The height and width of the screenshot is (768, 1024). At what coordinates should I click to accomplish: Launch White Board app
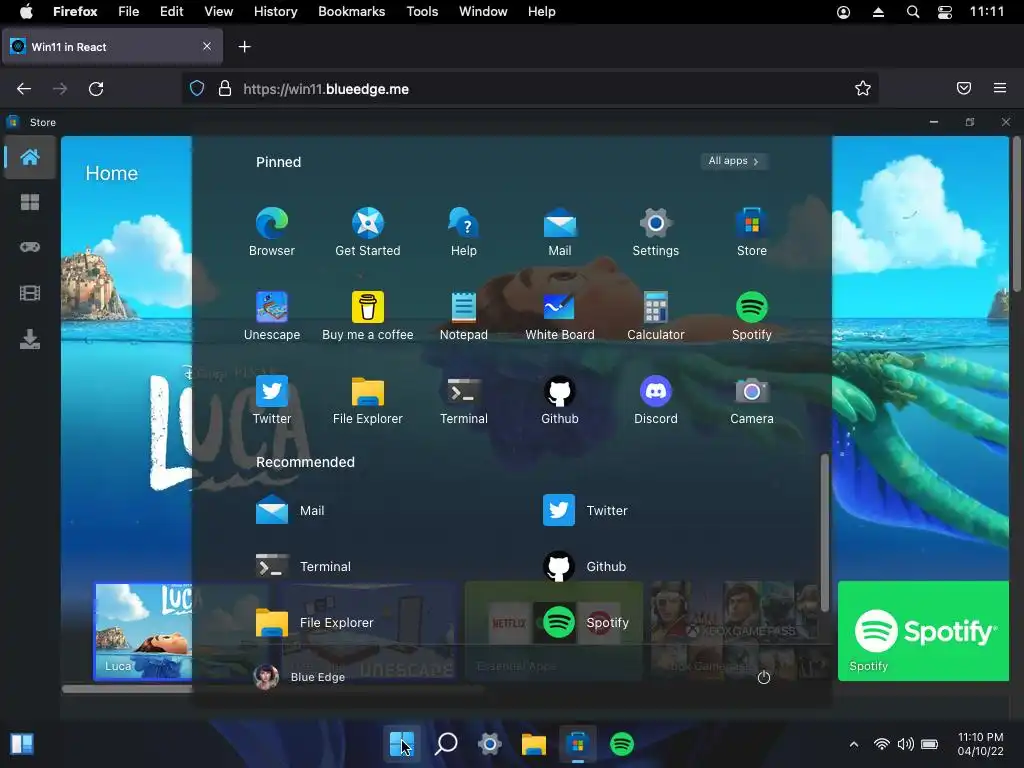click(x=560, y=316)
